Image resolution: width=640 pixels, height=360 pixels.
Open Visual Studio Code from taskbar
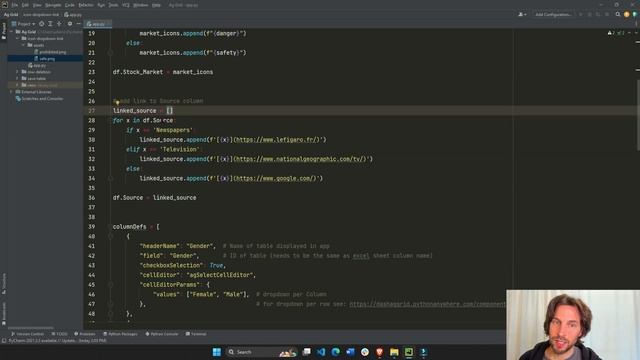pyautogui.click(x=321, y=352)
